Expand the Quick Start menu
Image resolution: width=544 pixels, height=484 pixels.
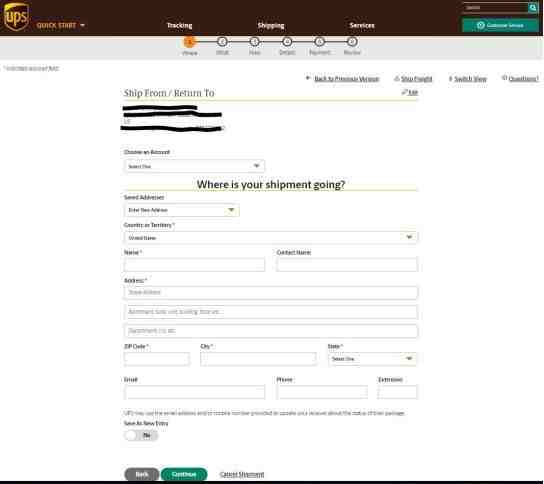tap(60, 25)
